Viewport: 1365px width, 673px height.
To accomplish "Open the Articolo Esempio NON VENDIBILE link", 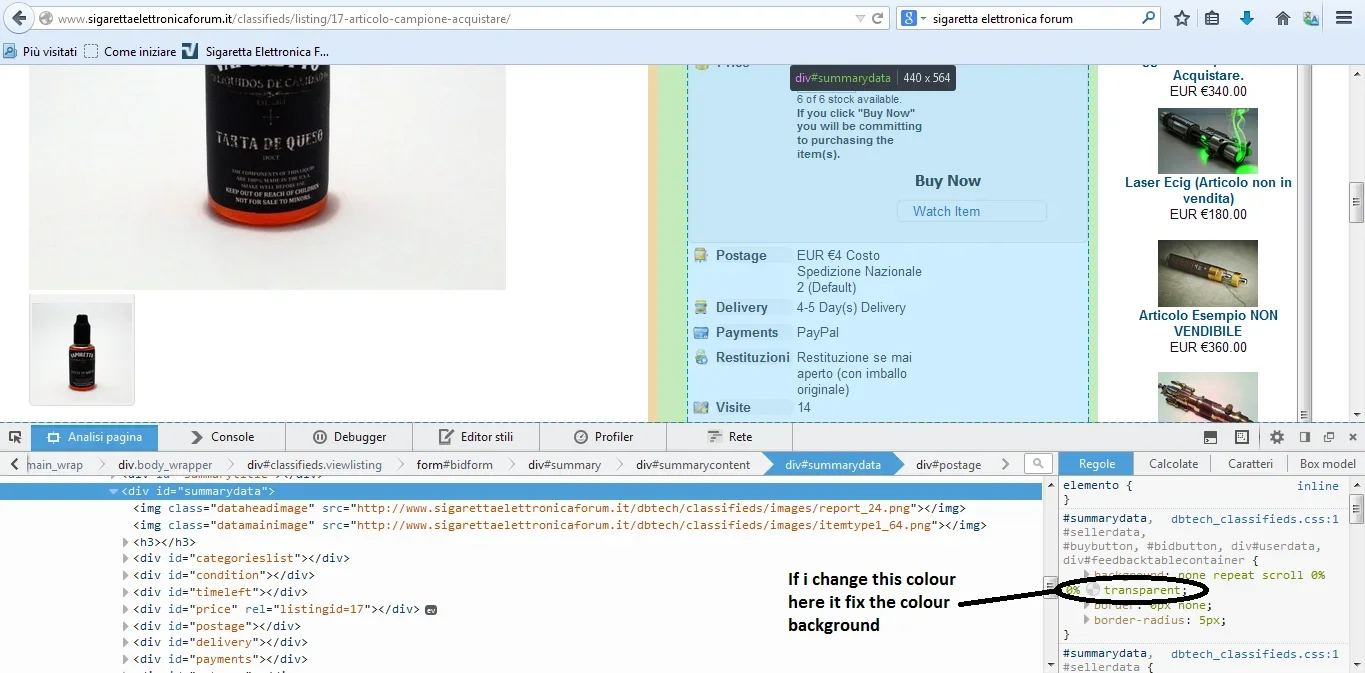I will 1208,323.
